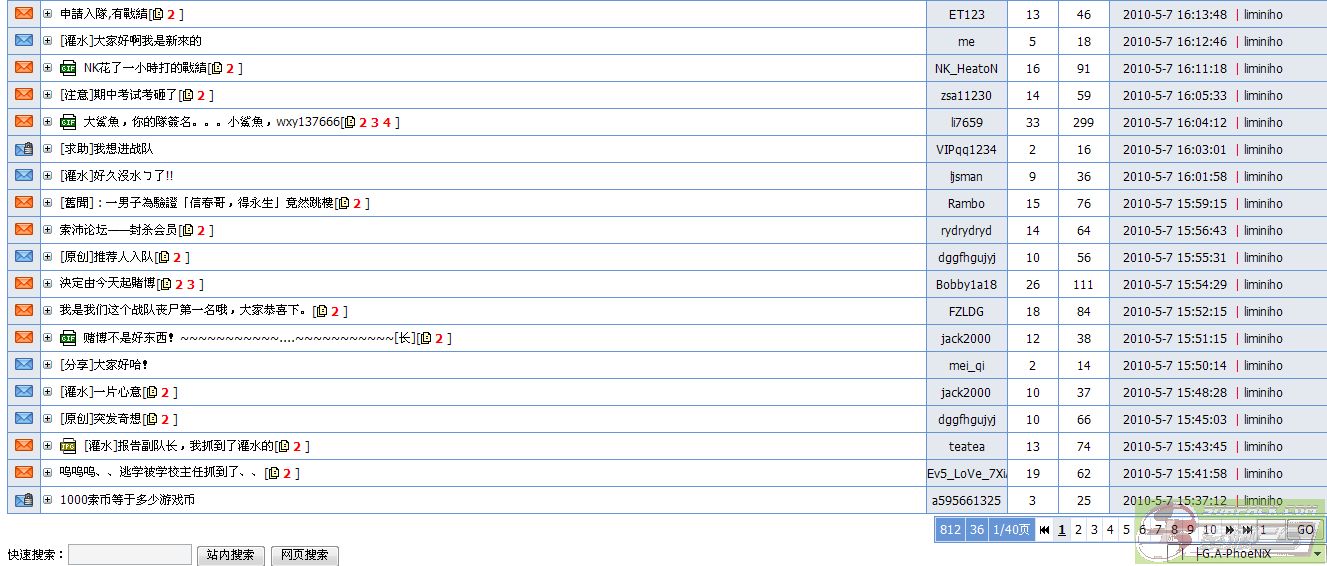Expand the 1000索币等于多少游戏币 thread preview

48,500
